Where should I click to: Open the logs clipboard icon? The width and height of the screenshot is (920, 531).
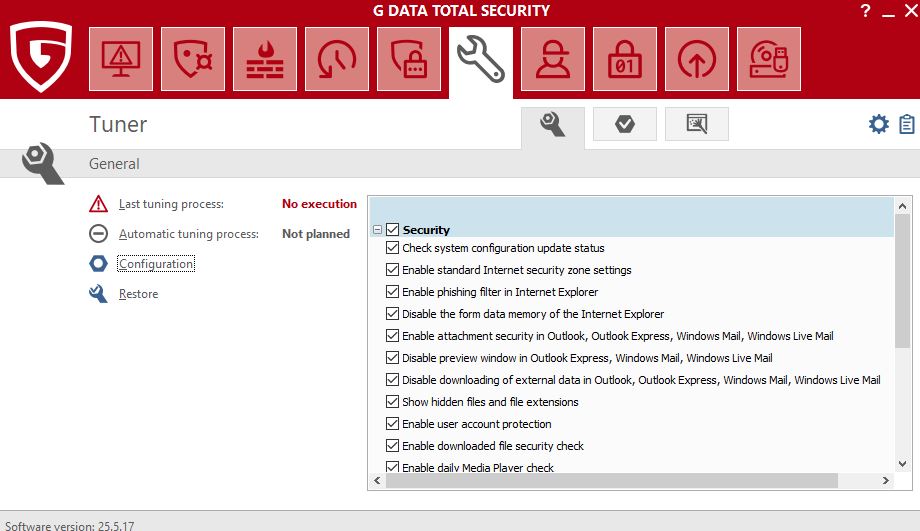[x=907, y=124]
